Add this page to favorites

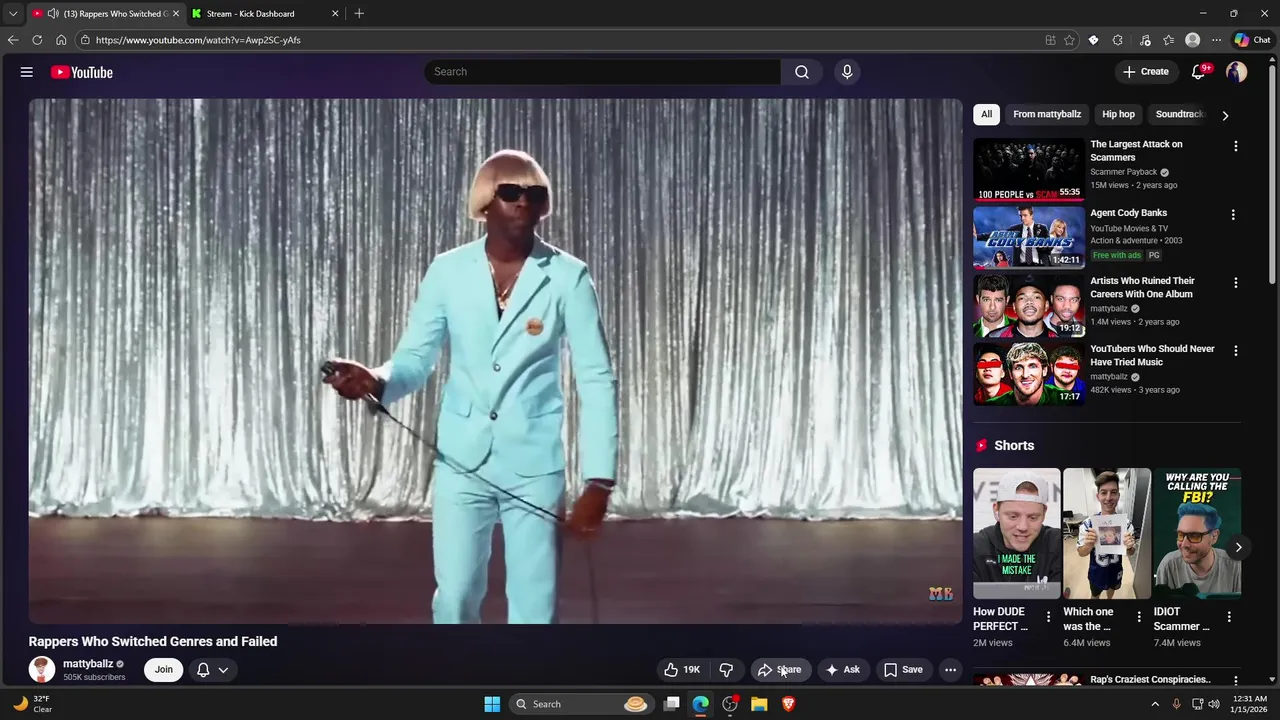[x=1069, y=40]
